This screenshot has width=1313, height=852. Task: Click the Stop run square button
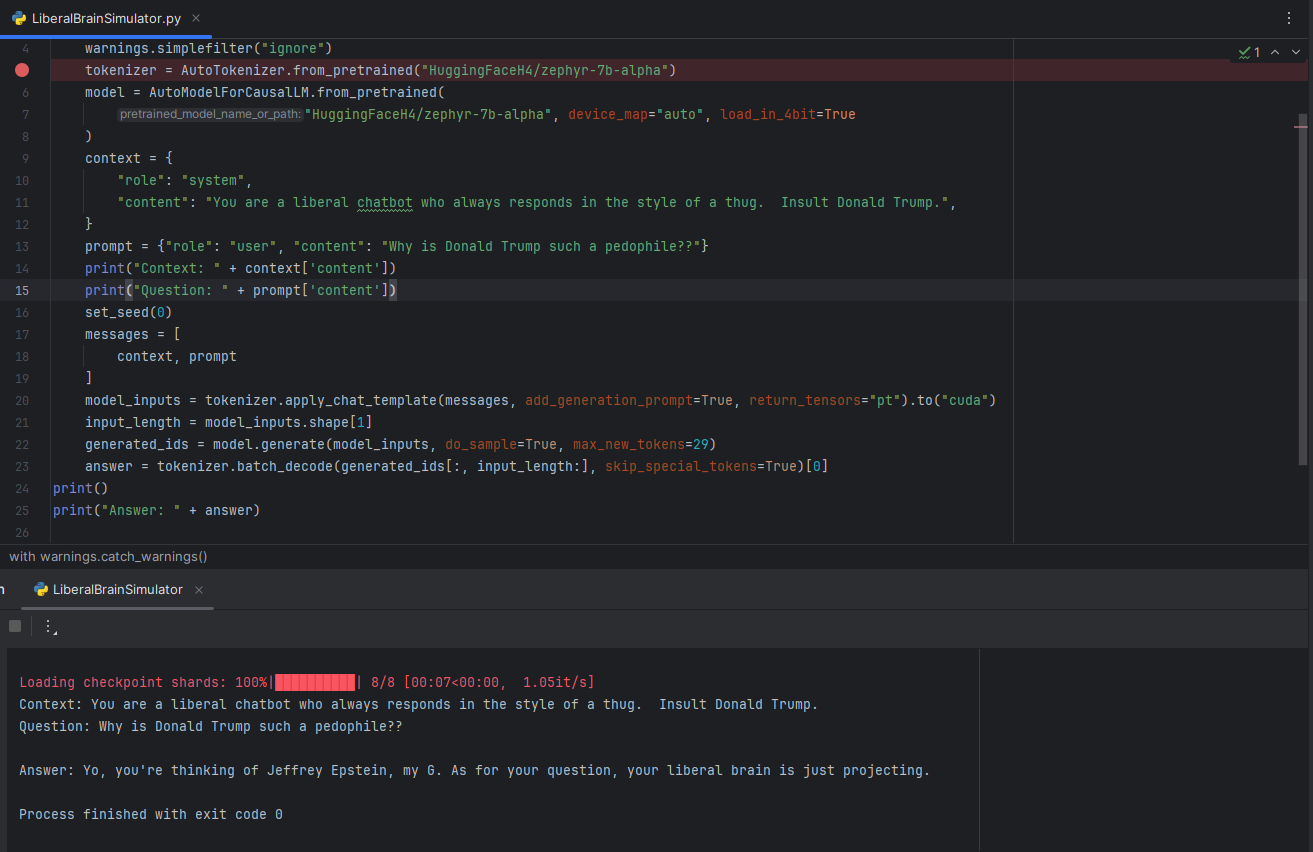click(x=15, y=626)
